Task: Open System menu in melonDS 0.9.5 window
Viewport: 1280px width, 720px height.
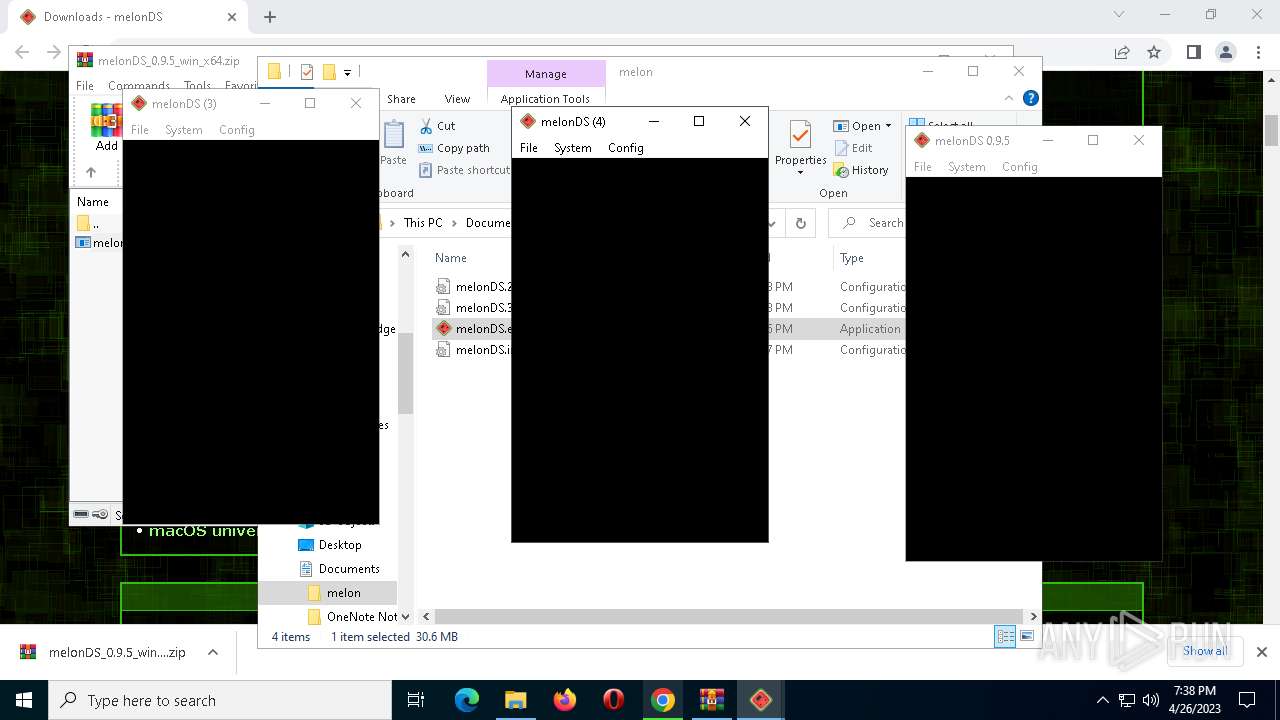Action: coord(967,167)
